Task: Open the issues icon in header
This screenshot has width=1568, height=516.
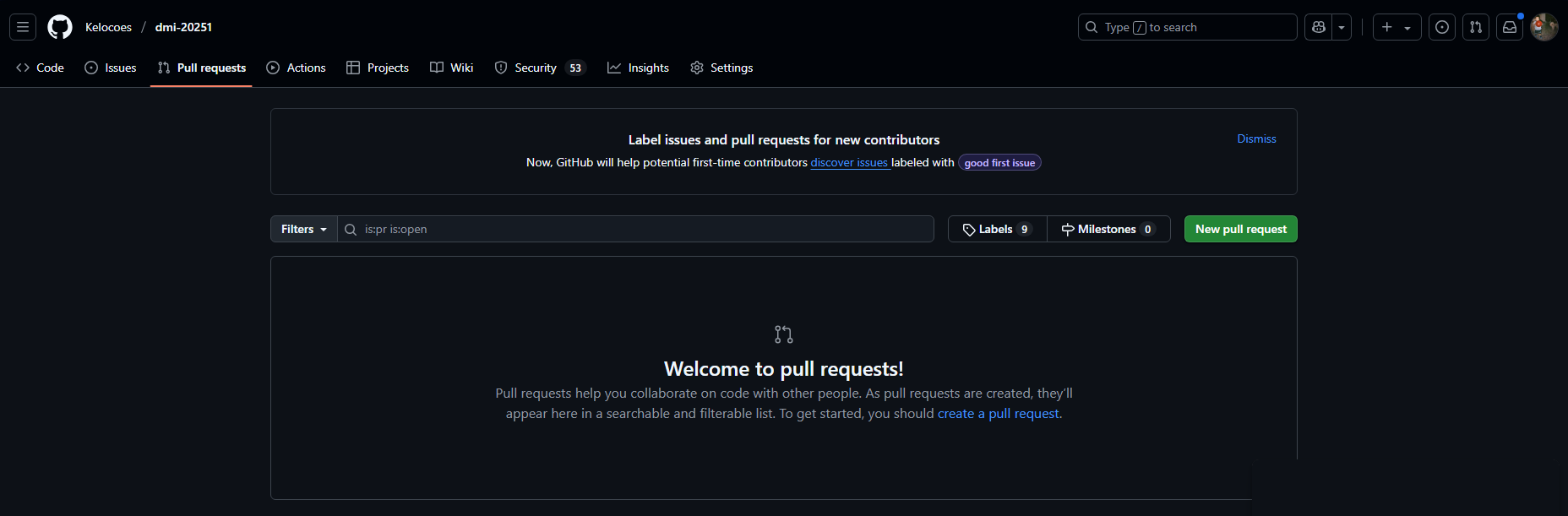Action: [1442, 27]
